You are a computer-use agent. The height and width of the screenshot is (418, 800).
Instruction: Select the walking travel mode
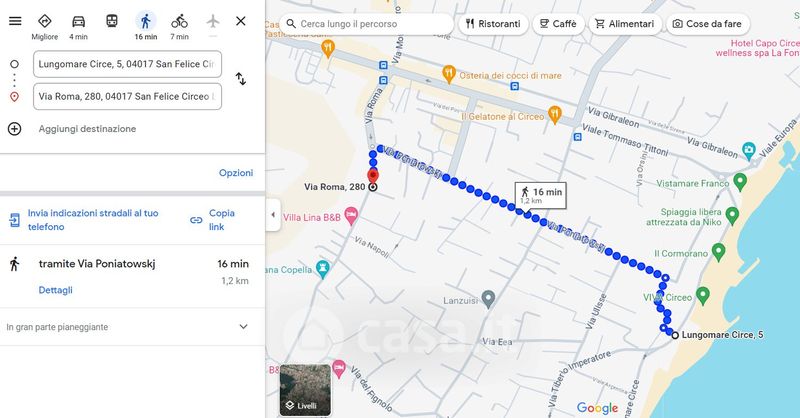click(146, 24)
